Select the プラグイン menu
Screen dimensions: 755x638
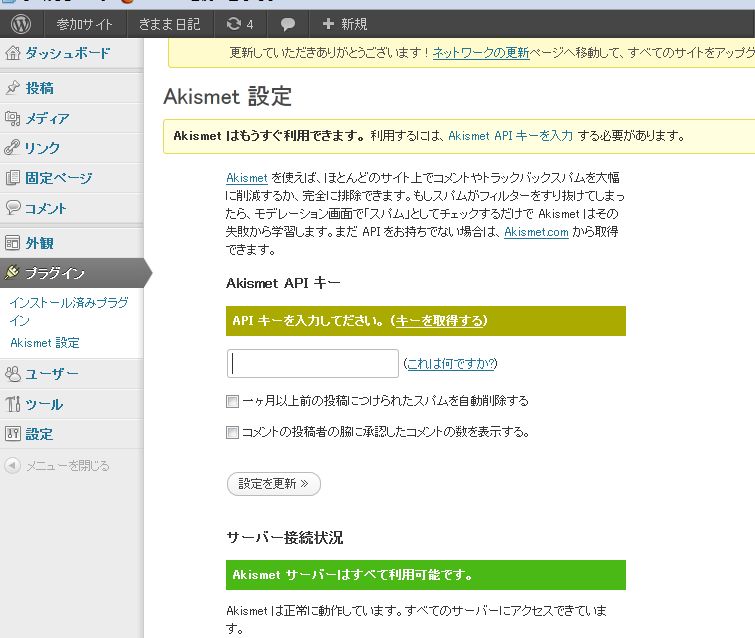[55, 273]
